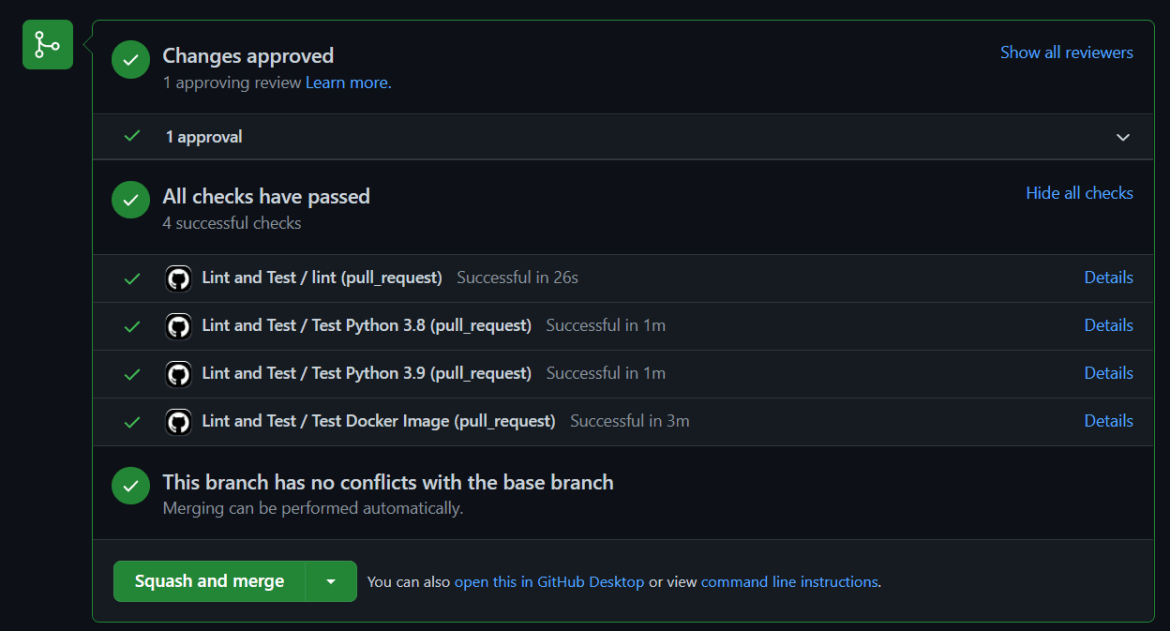Open the merge options dropdown arrow
The image size is (1170, 631).
pos(331,581)
